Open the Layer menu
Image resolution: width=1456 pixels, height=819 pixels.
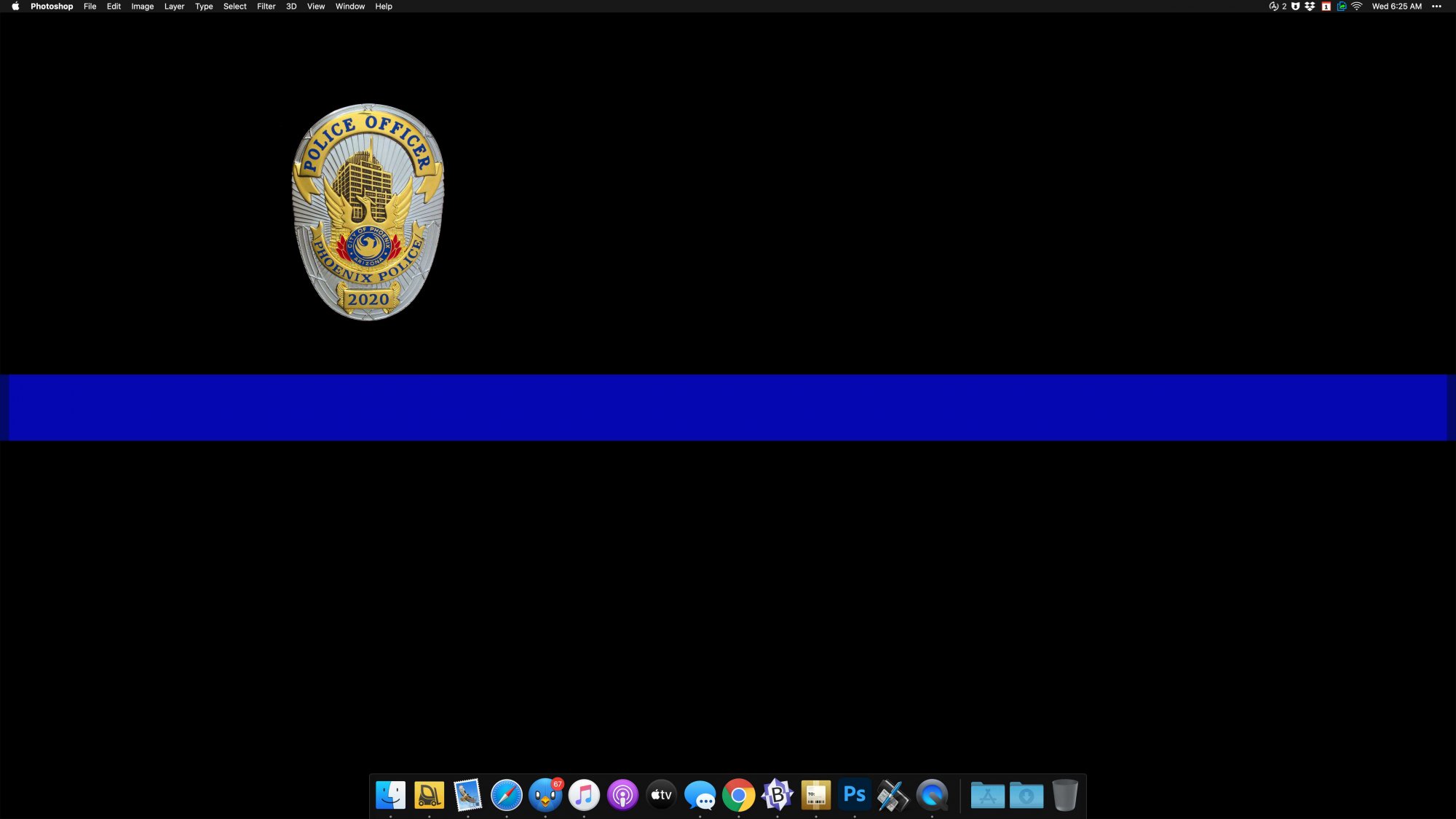[174, 7]
